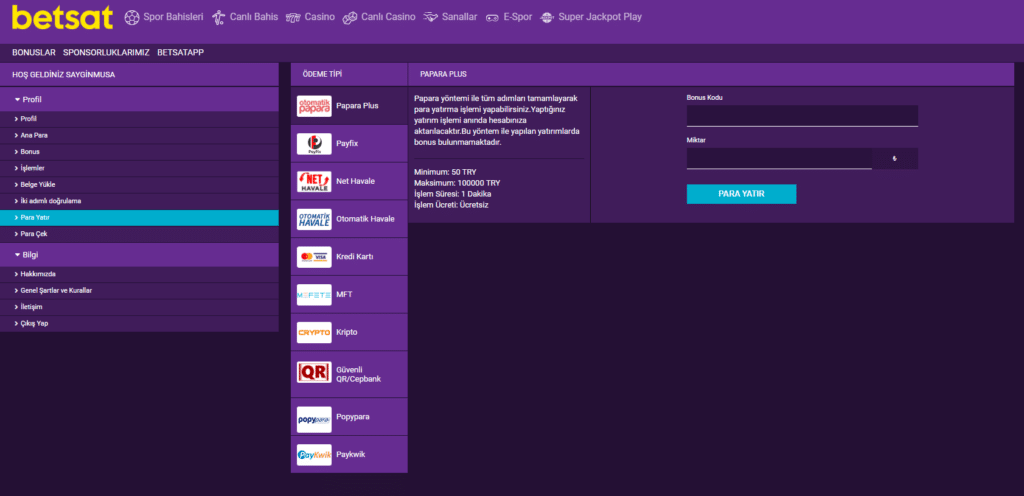Open Super Jackpot Play

(600, 17)
